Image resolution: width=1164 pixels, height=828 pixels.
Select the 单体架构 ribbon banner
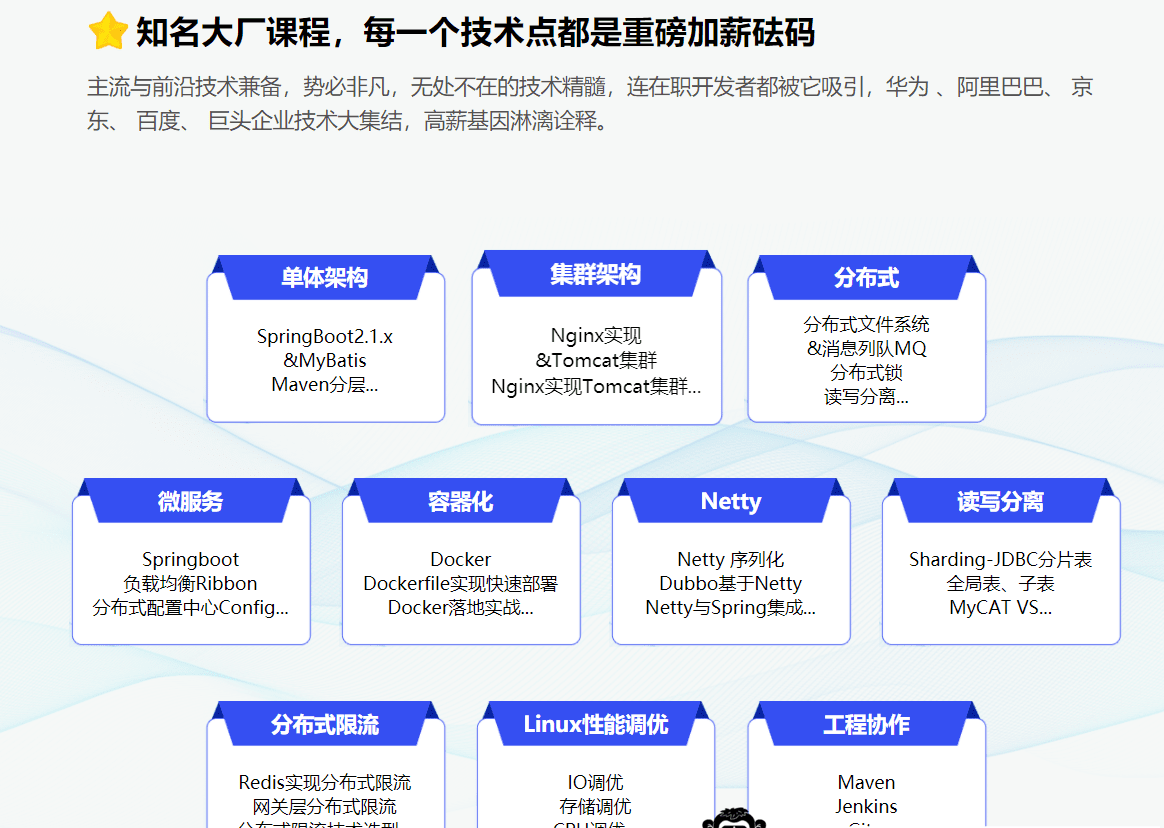[325, 276]
